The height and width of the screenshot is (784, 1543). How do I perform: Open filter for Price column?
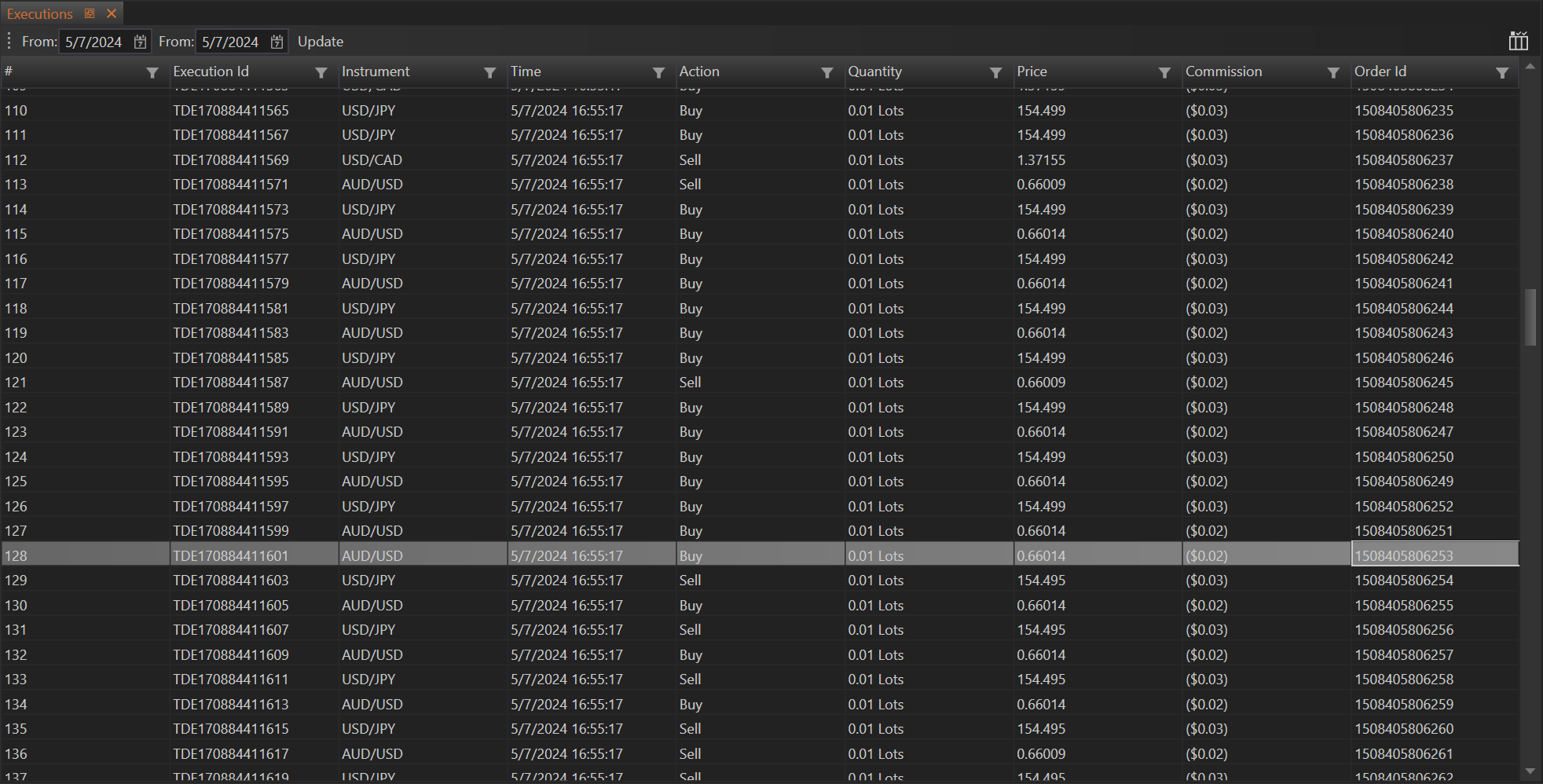click(x=1164, y=73)
